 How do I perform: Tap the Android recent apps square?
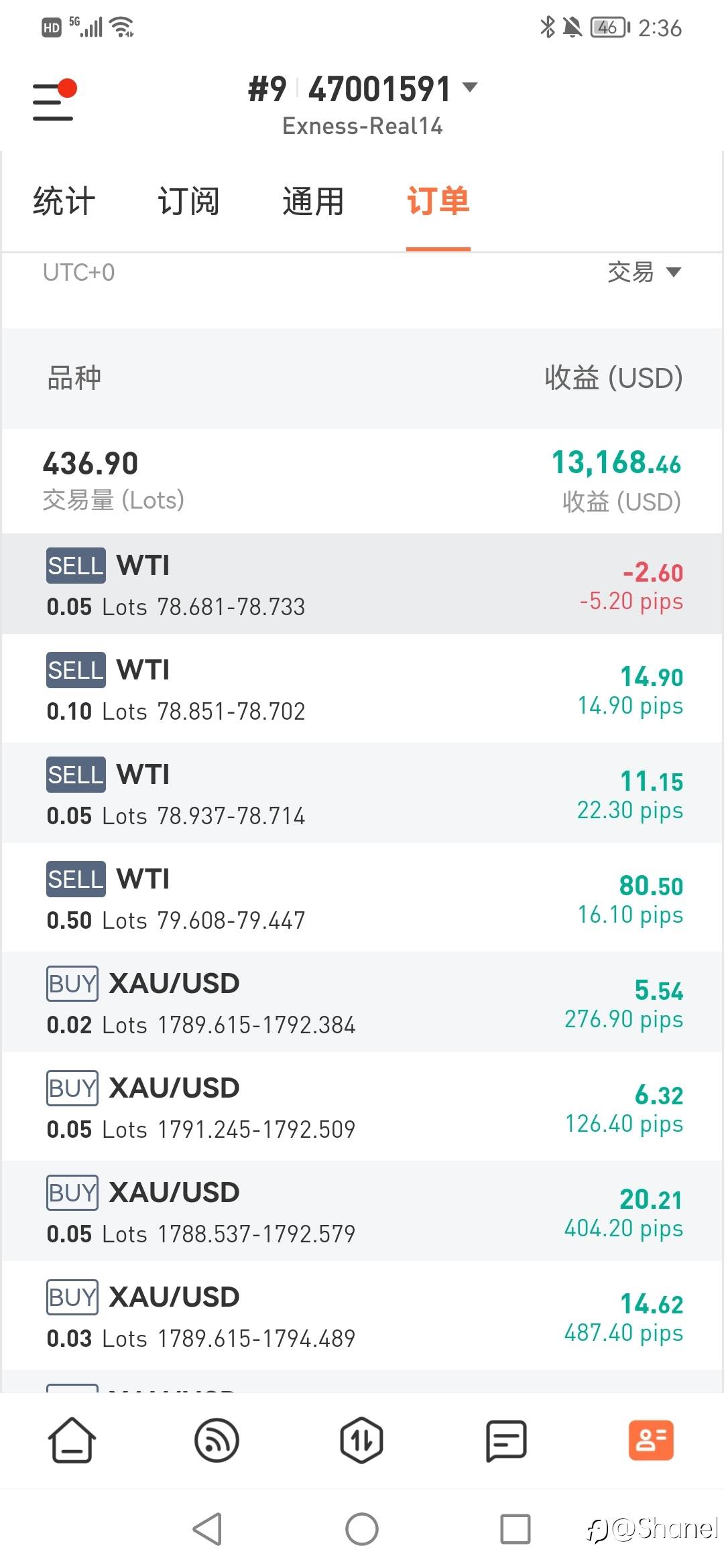[516, 1529]
